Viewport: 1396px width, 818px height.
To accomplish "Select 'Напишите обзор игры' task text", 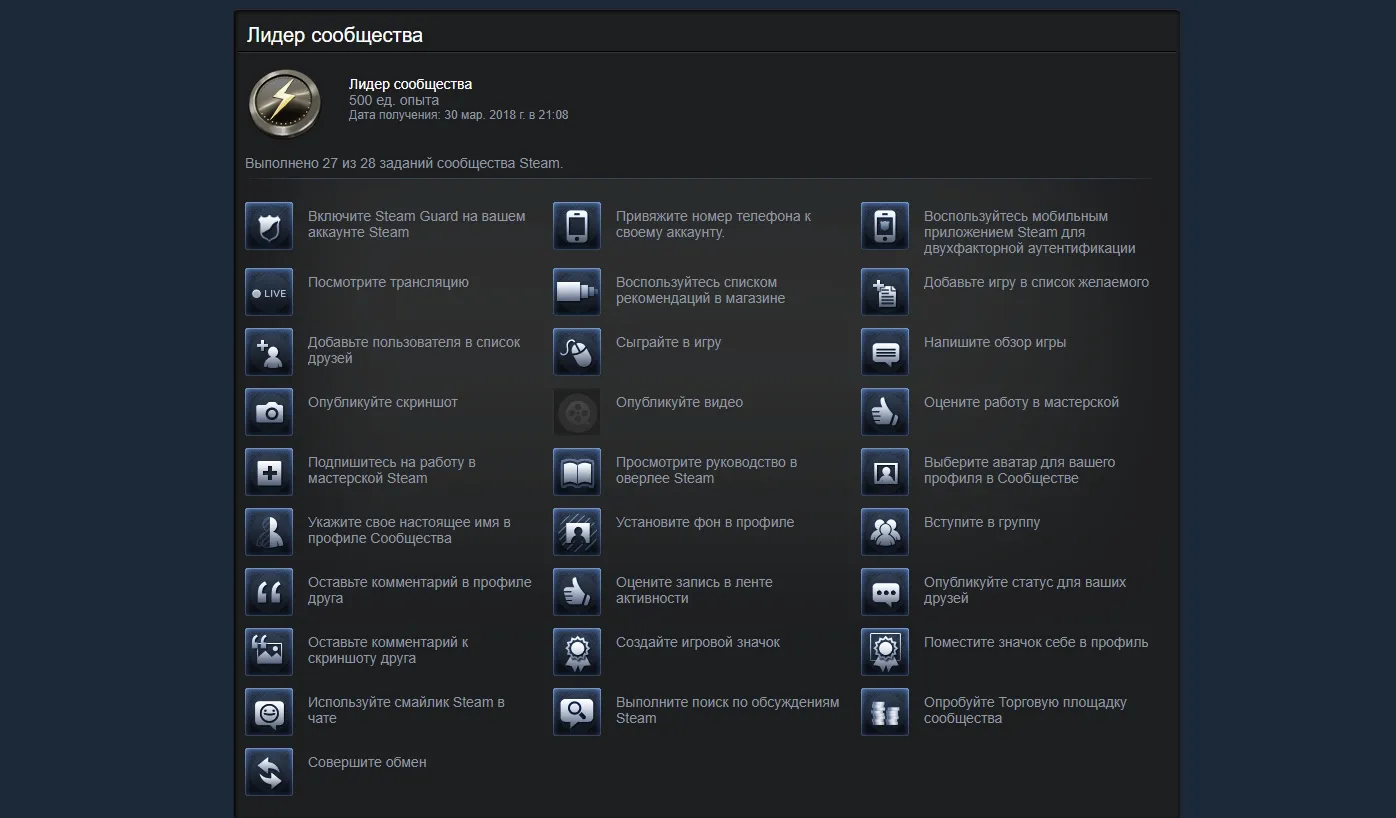I will point(994,342).
